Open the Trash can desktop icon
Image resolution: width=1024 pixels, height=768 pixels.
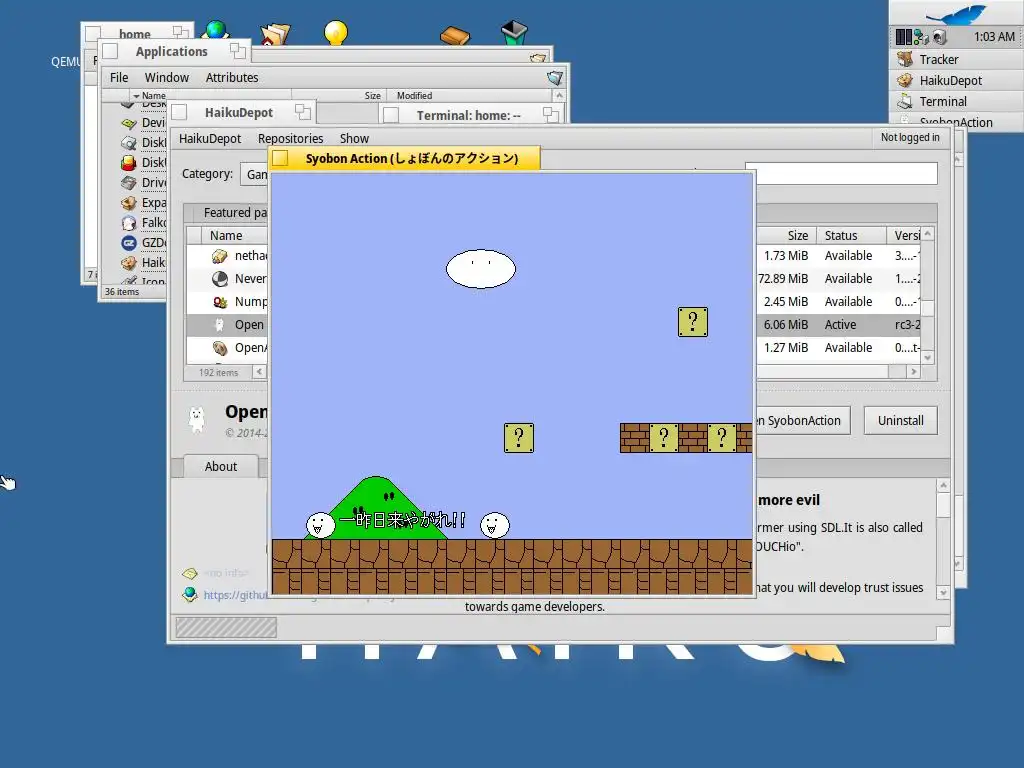514,33
